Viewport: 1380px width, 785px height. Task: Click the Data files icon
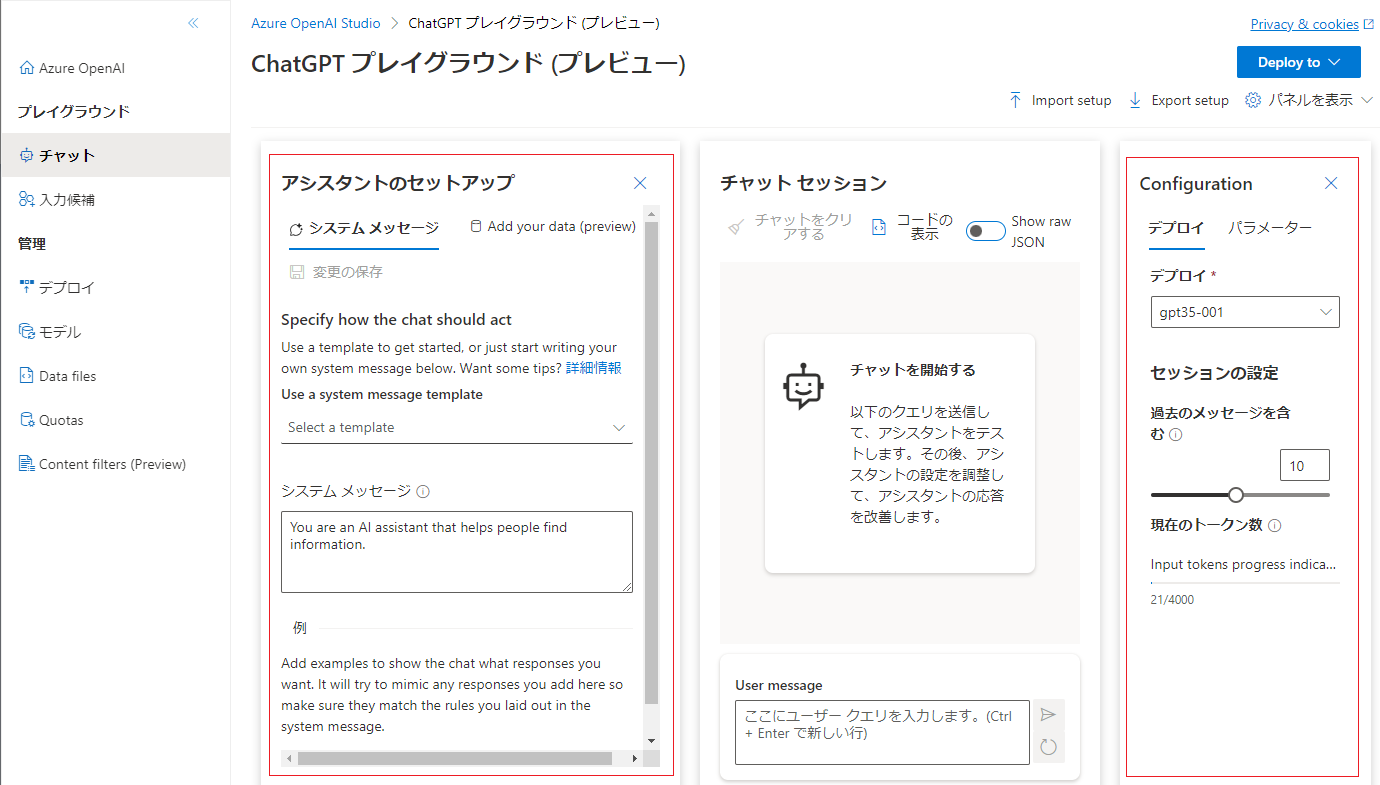coord(27,376)
